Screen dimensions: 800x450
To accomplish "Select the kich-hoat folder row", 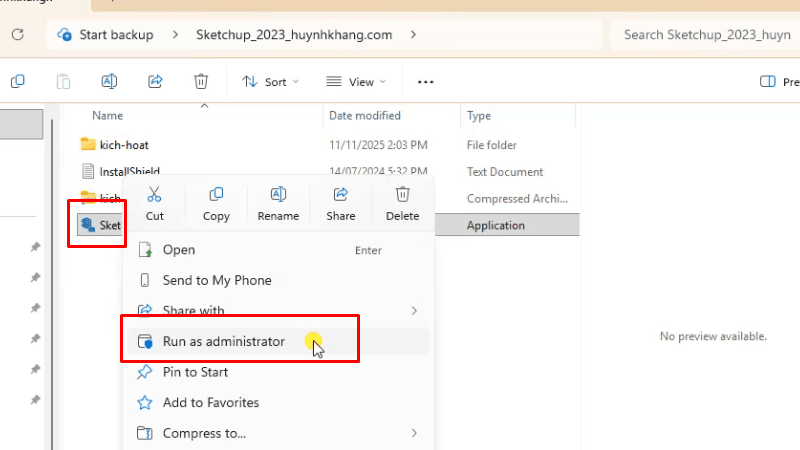I will pyautogui.click(x=327, y=145).
